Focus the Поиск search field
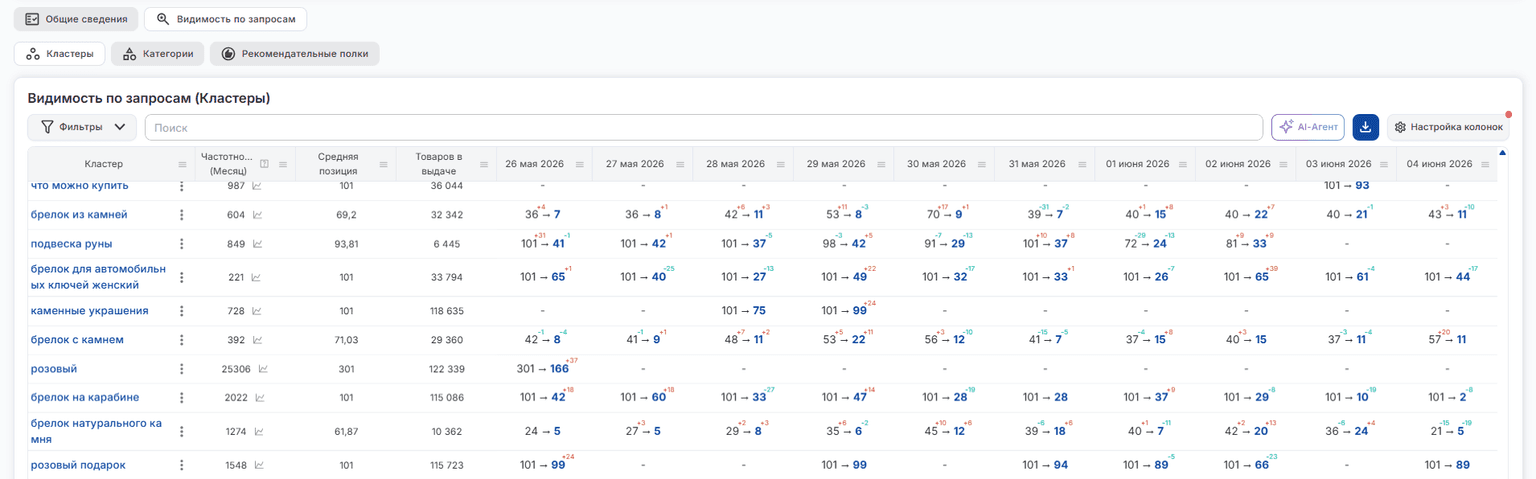1536x479 pixels. [x=704, y=127]
